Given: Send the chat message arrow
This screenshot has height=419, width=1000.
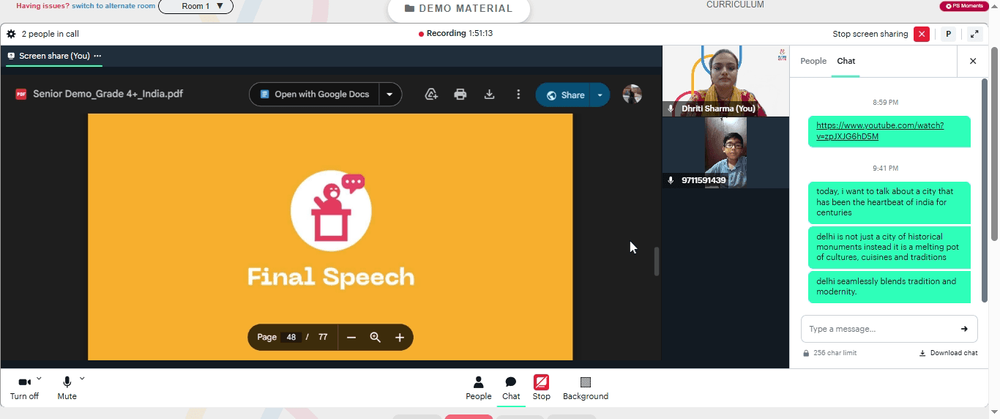Looking at the screenshot, I should coord(964,328).
